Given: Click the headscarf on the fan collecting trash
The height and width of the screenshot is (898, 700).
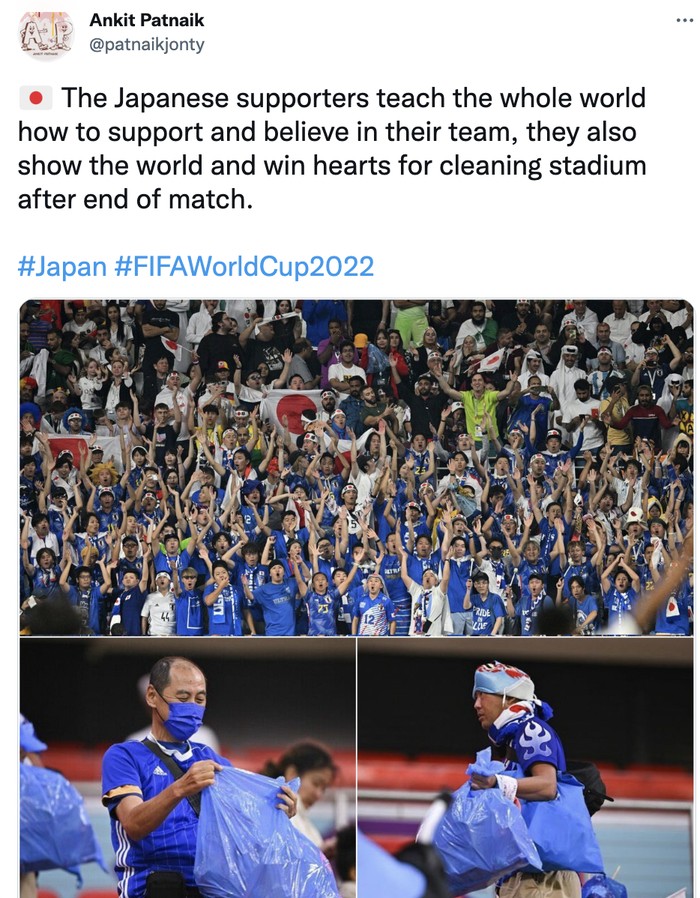Looking at the screenshot, I should click(x=506, y=690).
